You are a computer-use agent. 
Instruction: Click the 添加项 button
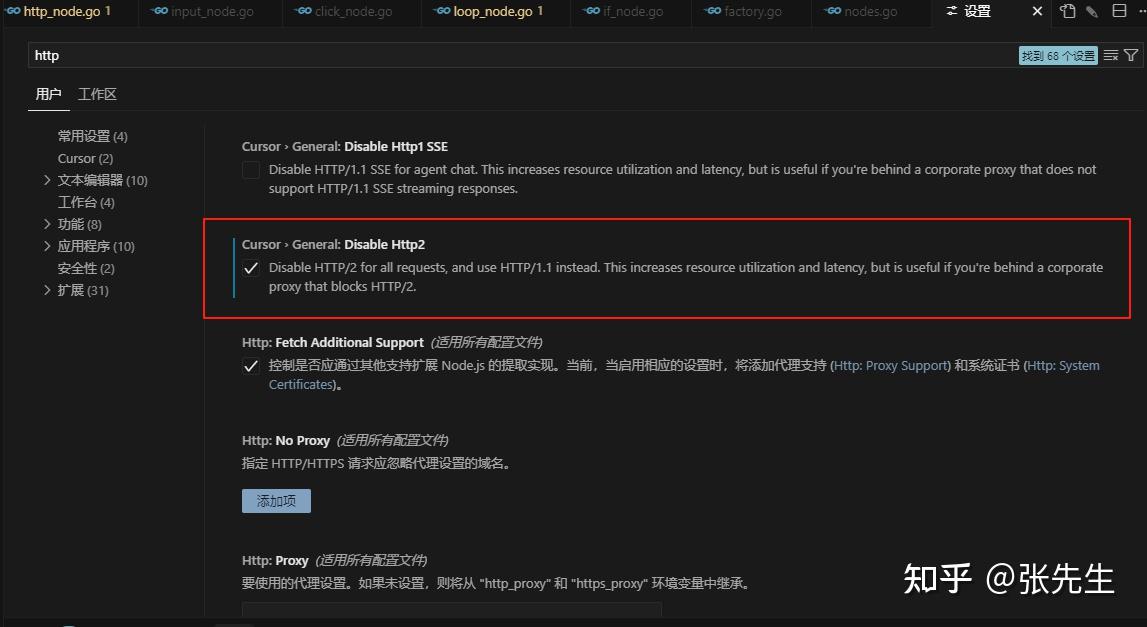click(x=276, y=500)
